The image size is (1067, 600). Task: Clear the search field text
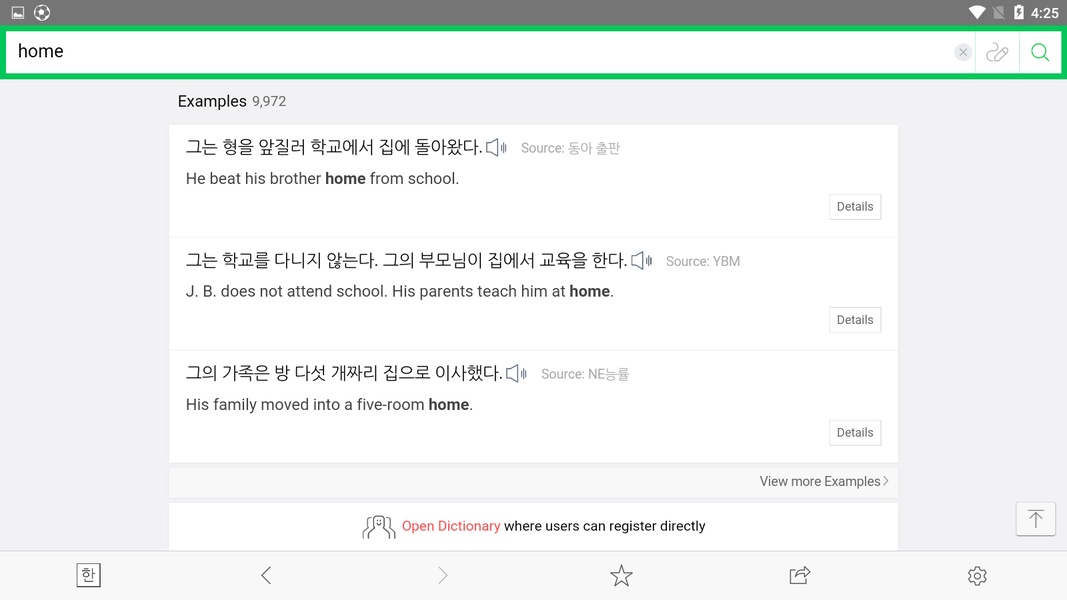point(962,52)
